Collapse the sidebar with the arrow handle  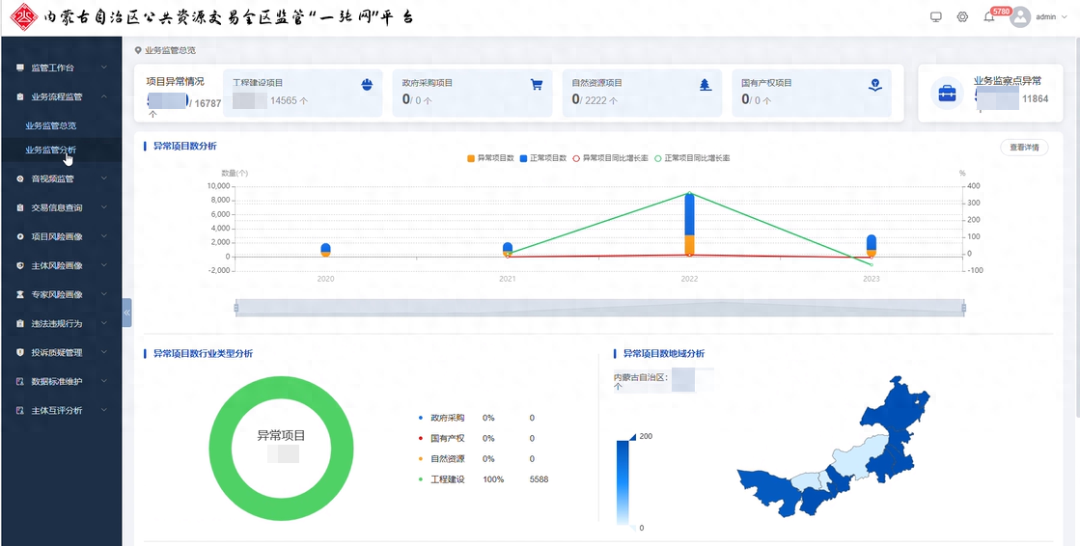click(127, 312)
